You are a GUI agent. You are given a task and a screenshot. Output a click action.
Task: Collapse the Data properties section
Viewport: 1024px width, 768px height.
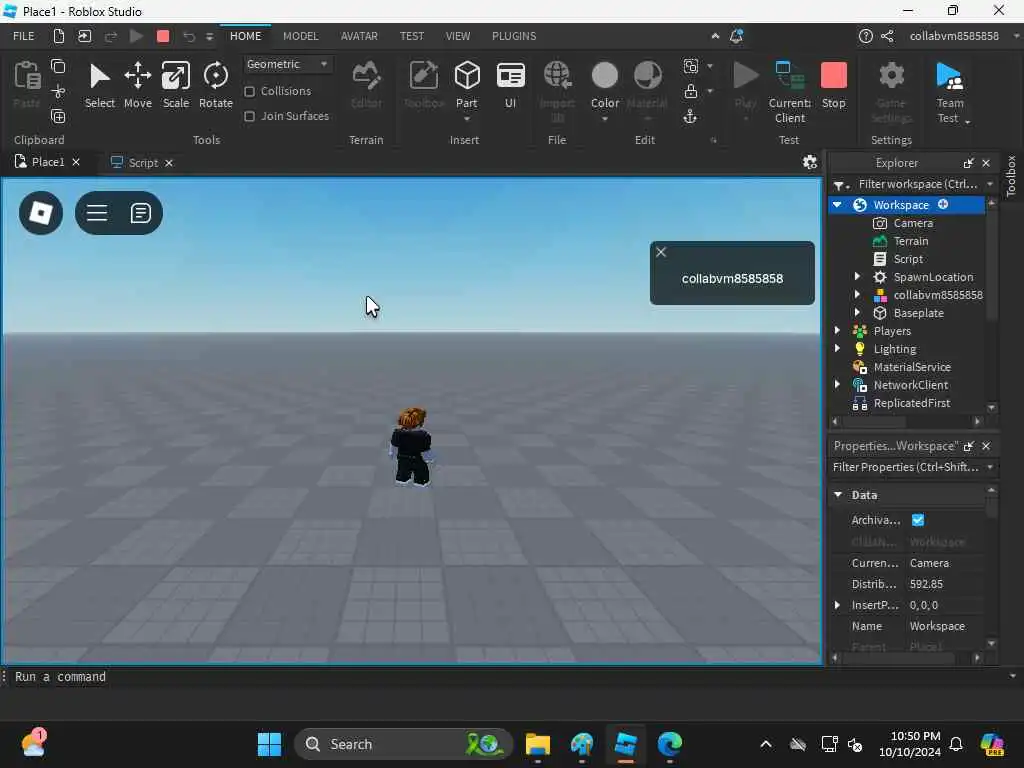838,495
